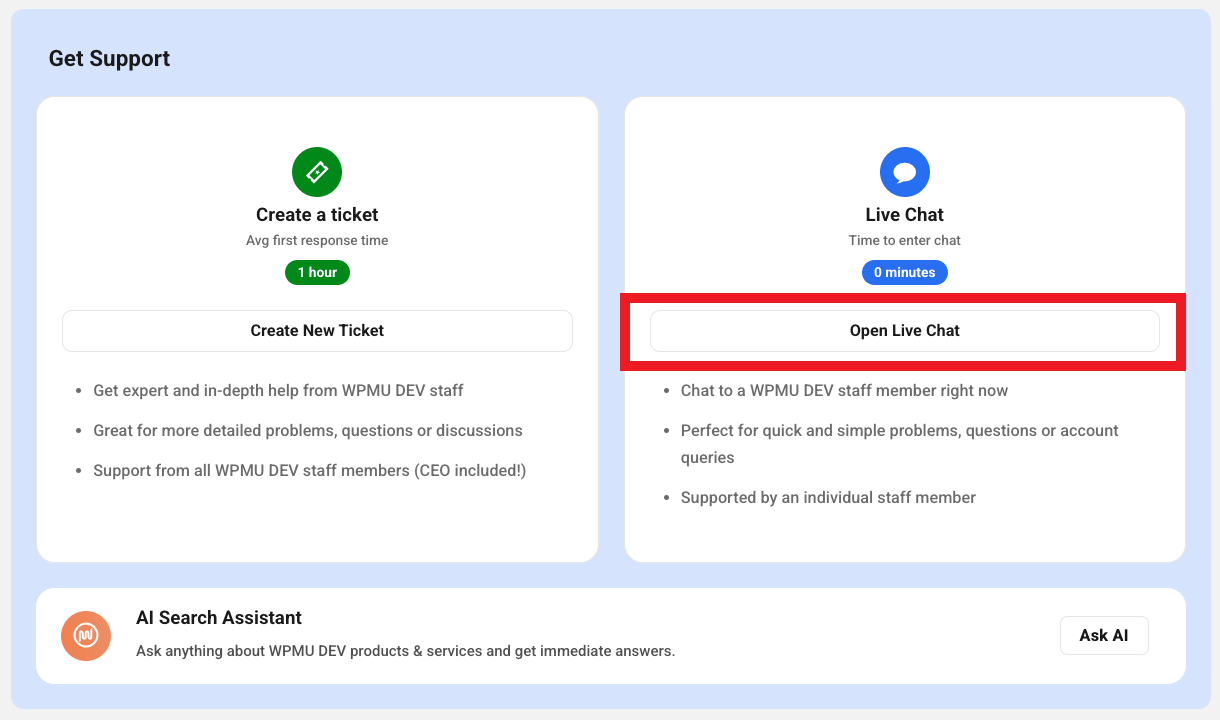Image resolution: width=1220 pixels, height=720 pixels.
Task: Select the "Create a ticket" heading
Action: pyautogui.click(x=317, y=215)
